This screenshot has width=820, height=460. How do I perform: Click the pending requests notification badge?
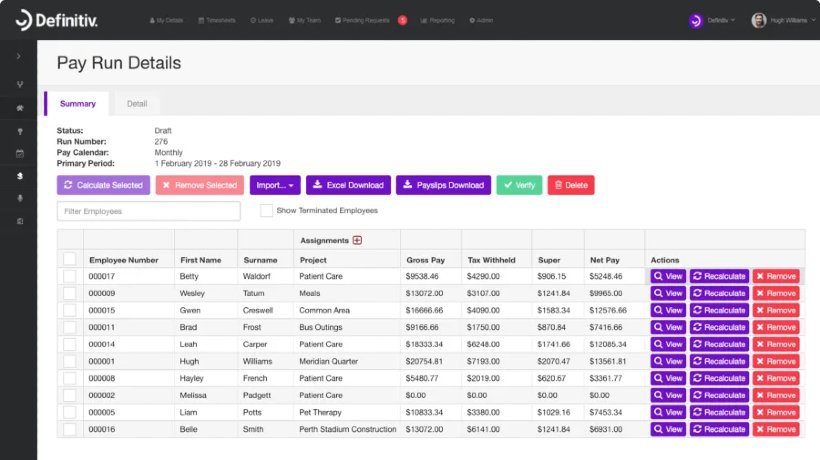point(402,20)
